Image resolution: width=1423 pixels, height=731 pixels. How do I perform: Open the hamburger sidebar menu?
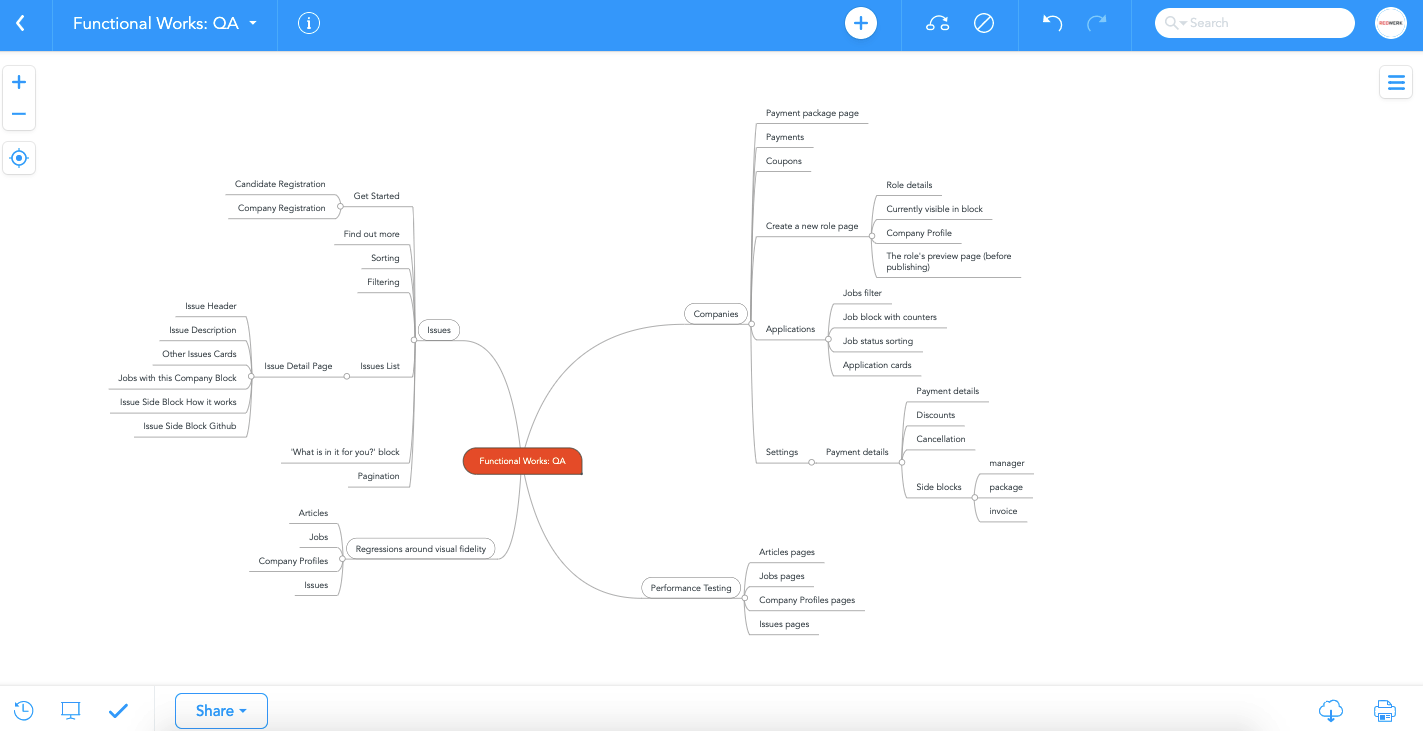1396,82
